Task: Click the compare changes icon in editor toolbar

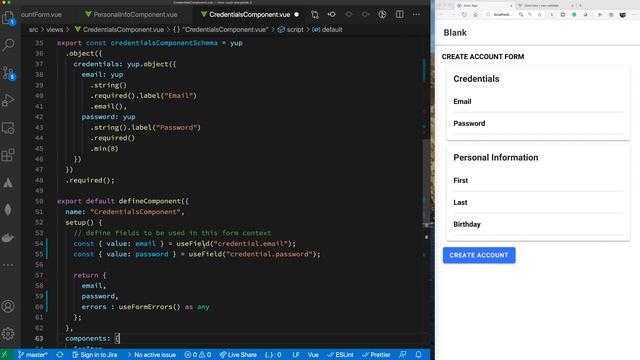Action: [x=315, y=15]
